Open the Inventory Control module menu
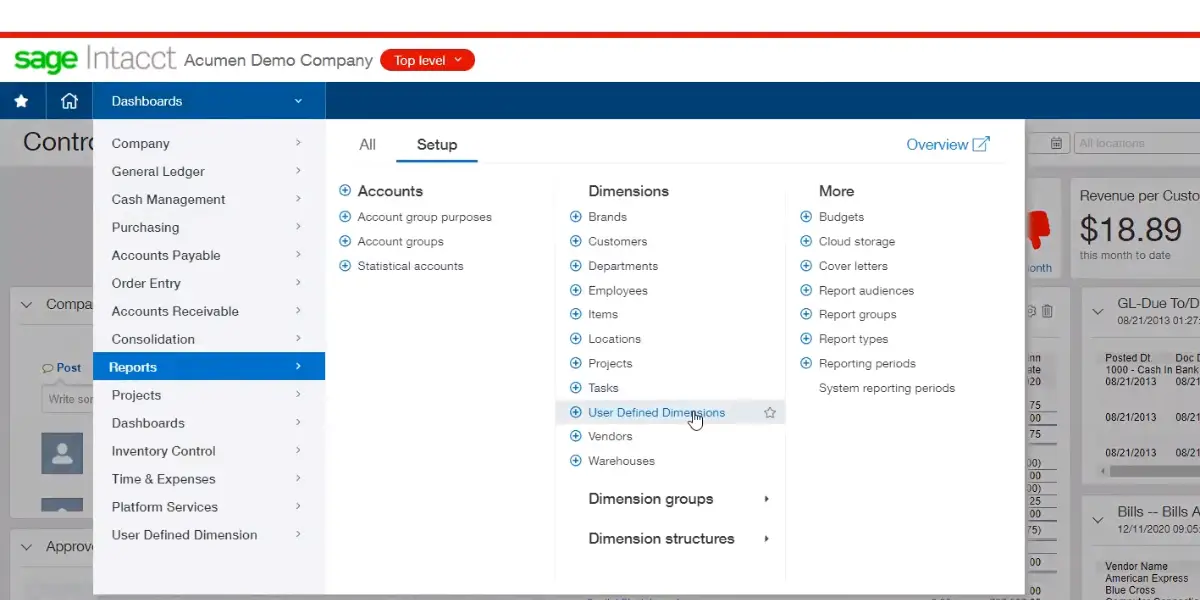1200x600 pixels. pyautogui.click(x=209, y=451)
